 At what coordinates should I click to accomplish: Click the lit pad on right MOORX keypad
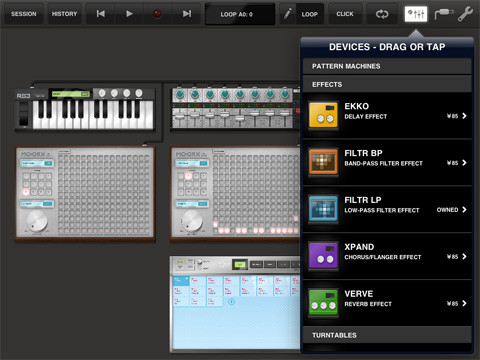188,176
